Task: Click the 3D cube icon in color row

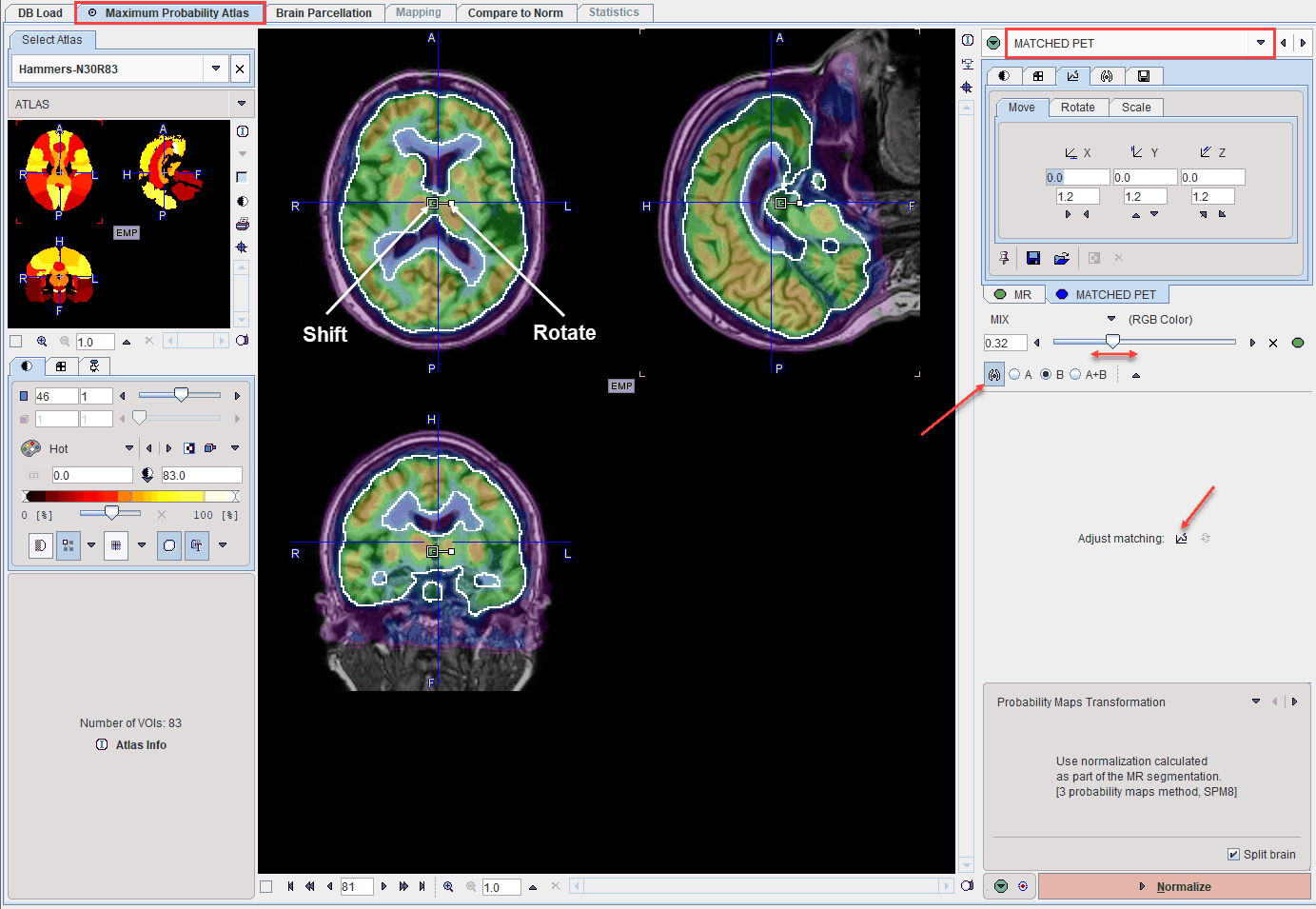Action: point(210,448)
